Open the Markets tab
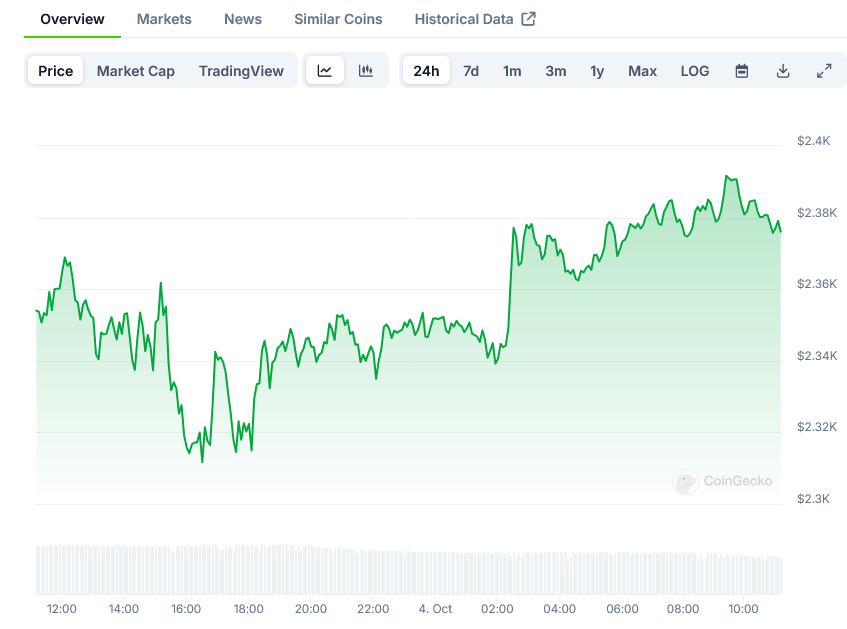 coord(164,19)
